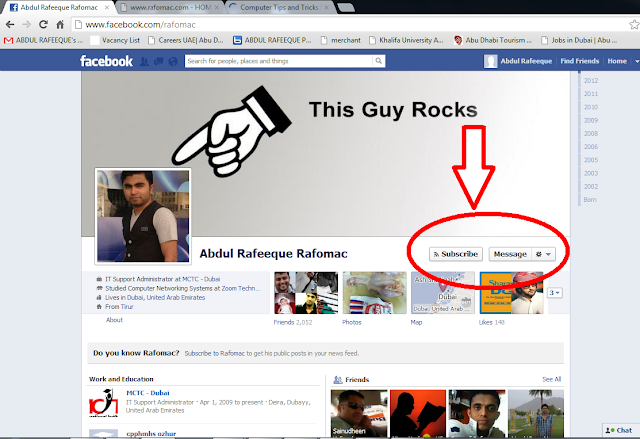This screenshot has width=640, height=439.
Task: Click the Tirur hometown link
Action: 127,307
